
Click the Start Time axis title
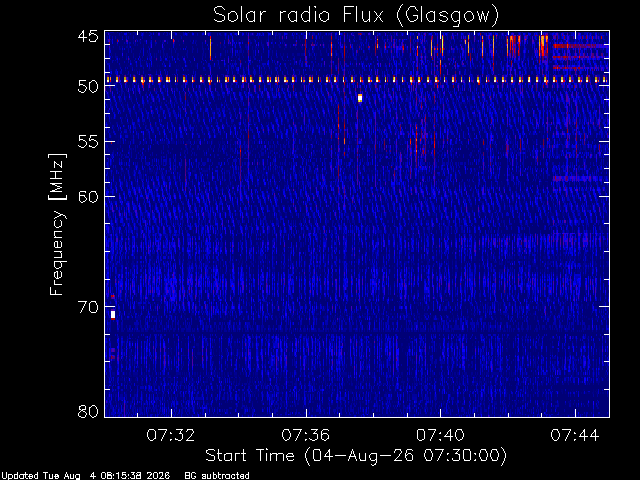pyautogui.click(x=356, y=456)
